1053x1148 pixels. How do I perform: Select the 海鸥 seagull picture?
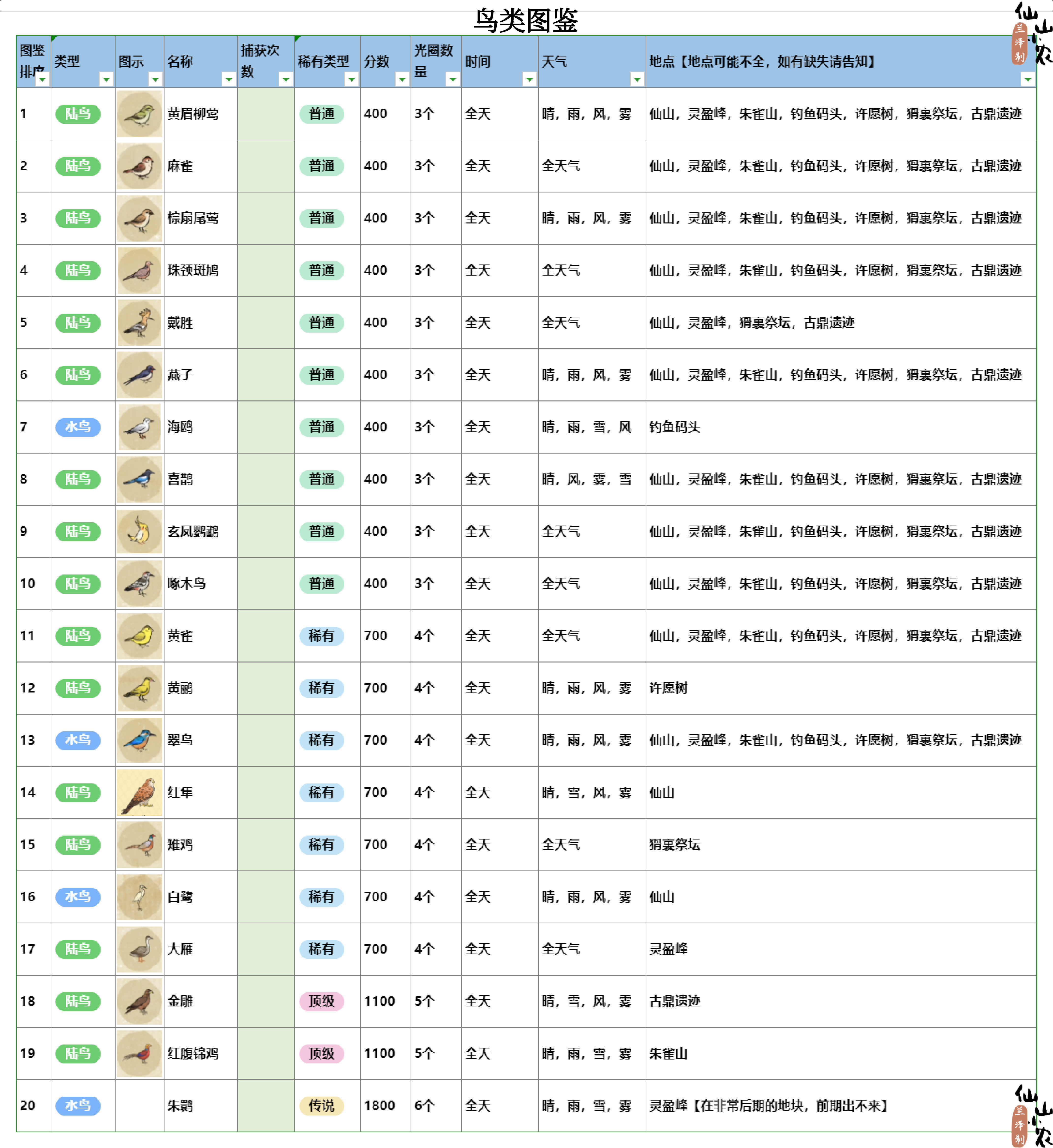[140, 427]
